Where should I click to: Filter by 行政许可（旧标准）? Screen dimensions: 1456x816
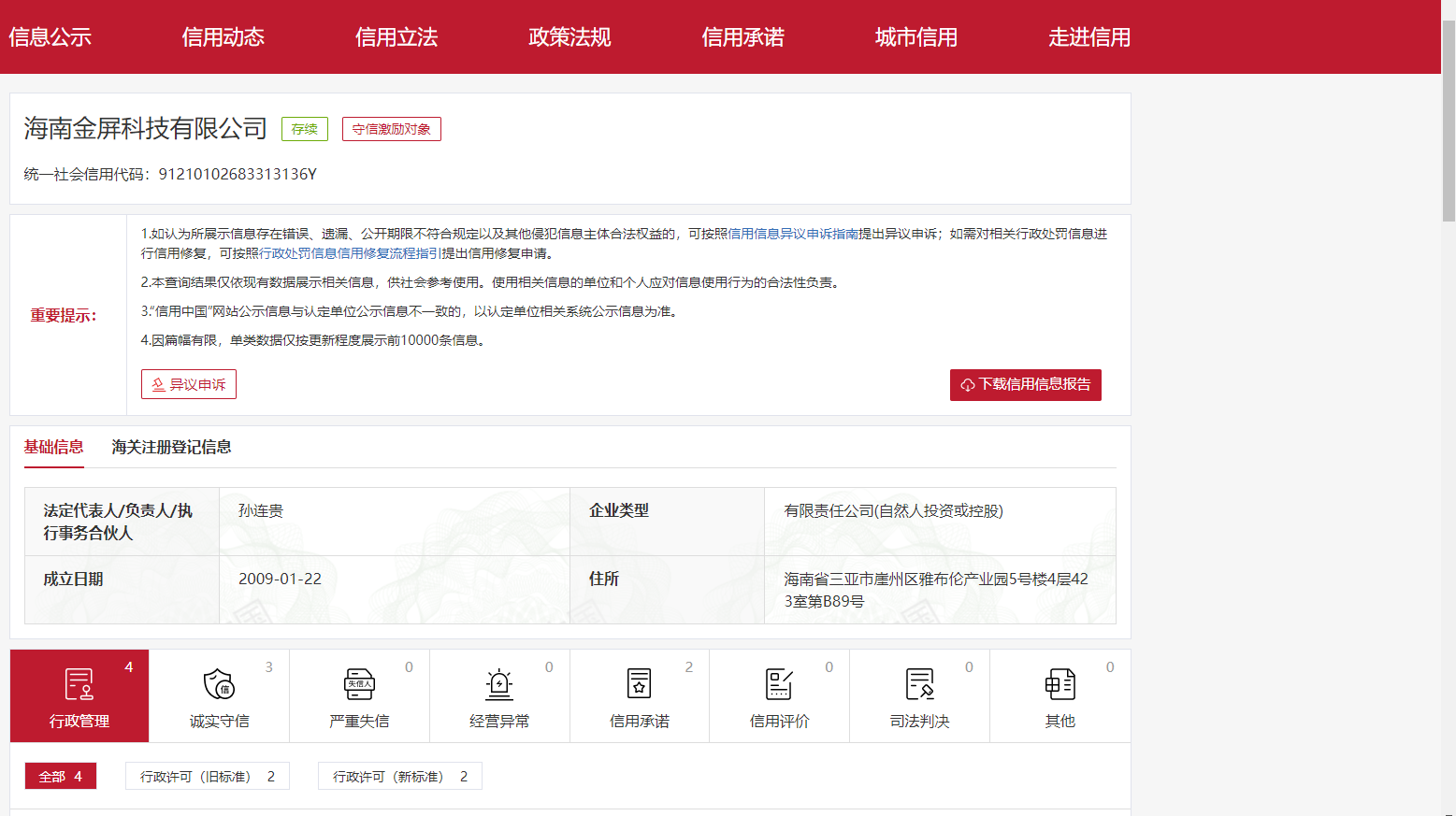pos(207,776)
